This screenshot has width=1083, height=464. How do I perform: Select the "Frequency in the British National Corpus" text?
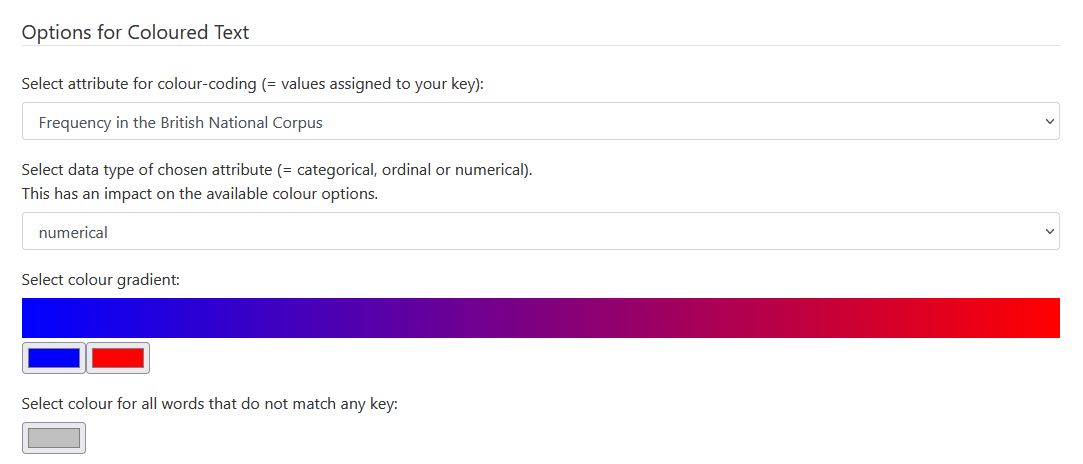click(x=180, y=123)
